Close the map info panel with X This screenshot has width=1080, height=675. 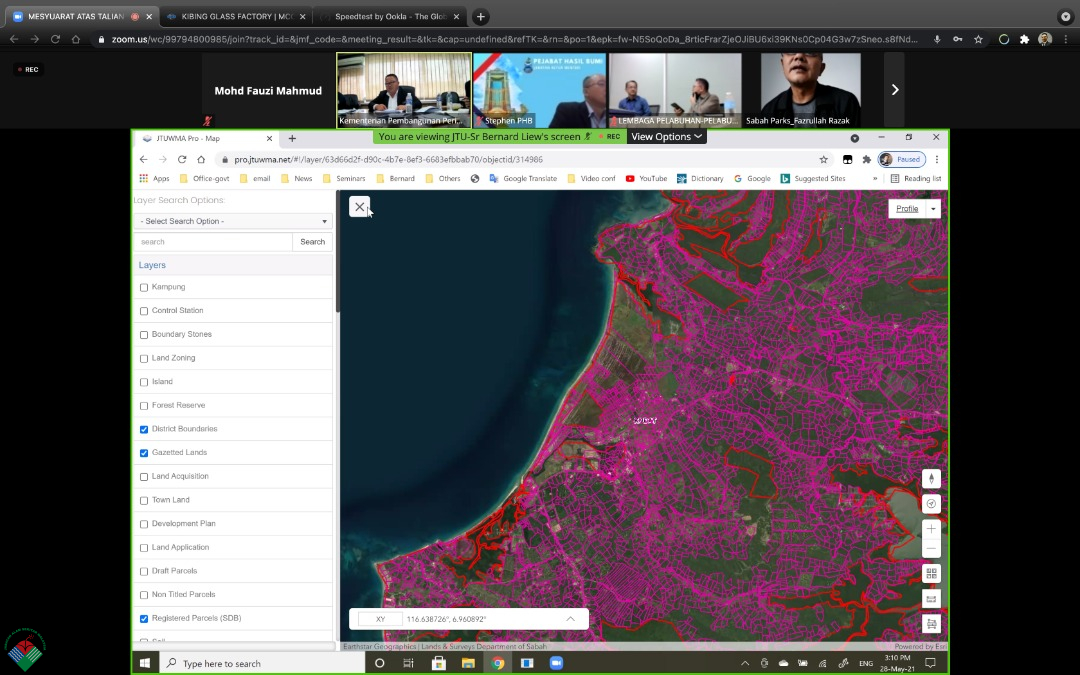coord(360,207)
